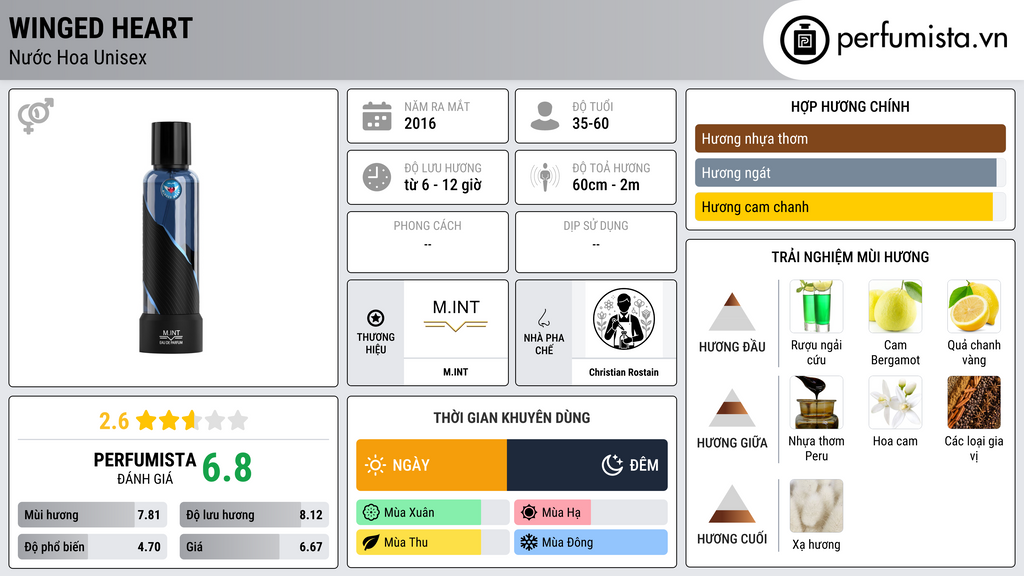1024x576 pixels.
Task: Click the unisex gender symbol icon
Action: (x=36, y=116)
